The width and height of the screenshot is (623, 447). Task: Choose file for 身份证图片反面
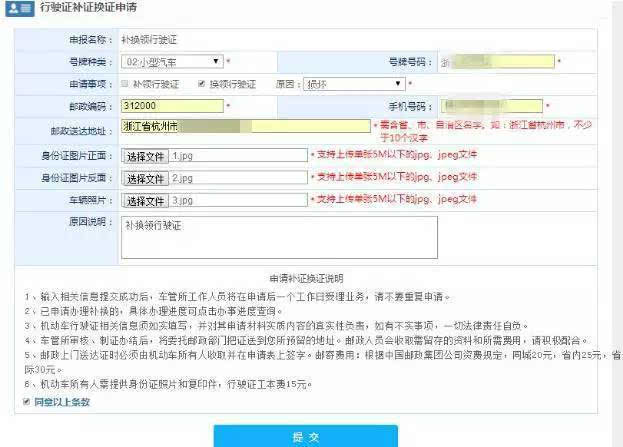click(145, 178)
